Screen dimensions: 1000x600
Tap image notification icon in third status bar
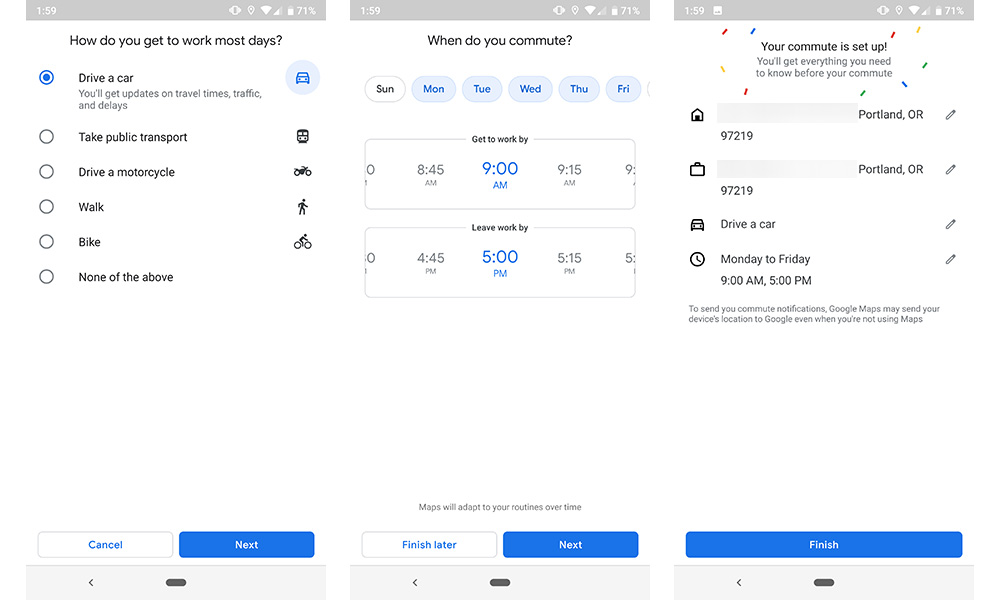pos(718,11)
